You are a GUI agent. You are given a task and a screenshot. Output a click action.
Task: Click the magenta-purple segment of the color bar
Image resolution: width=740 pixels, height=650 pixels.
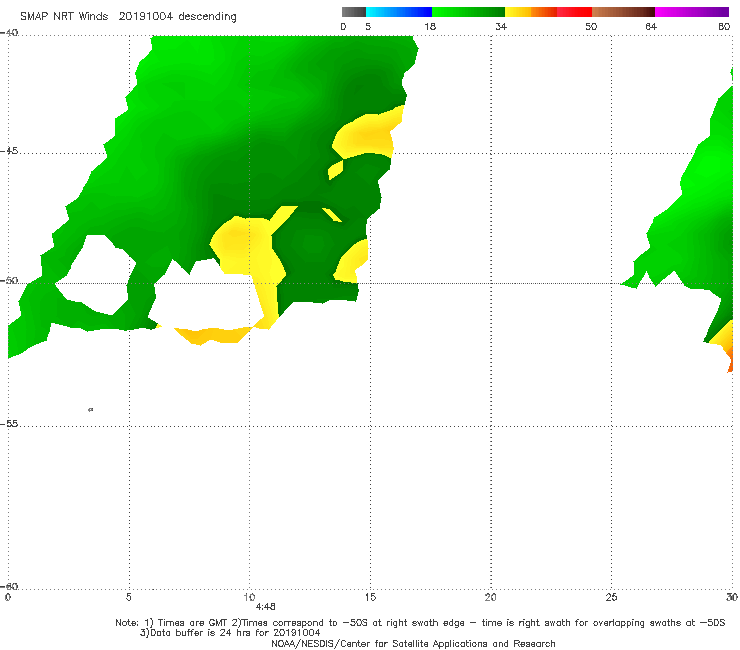pos(692,12)
